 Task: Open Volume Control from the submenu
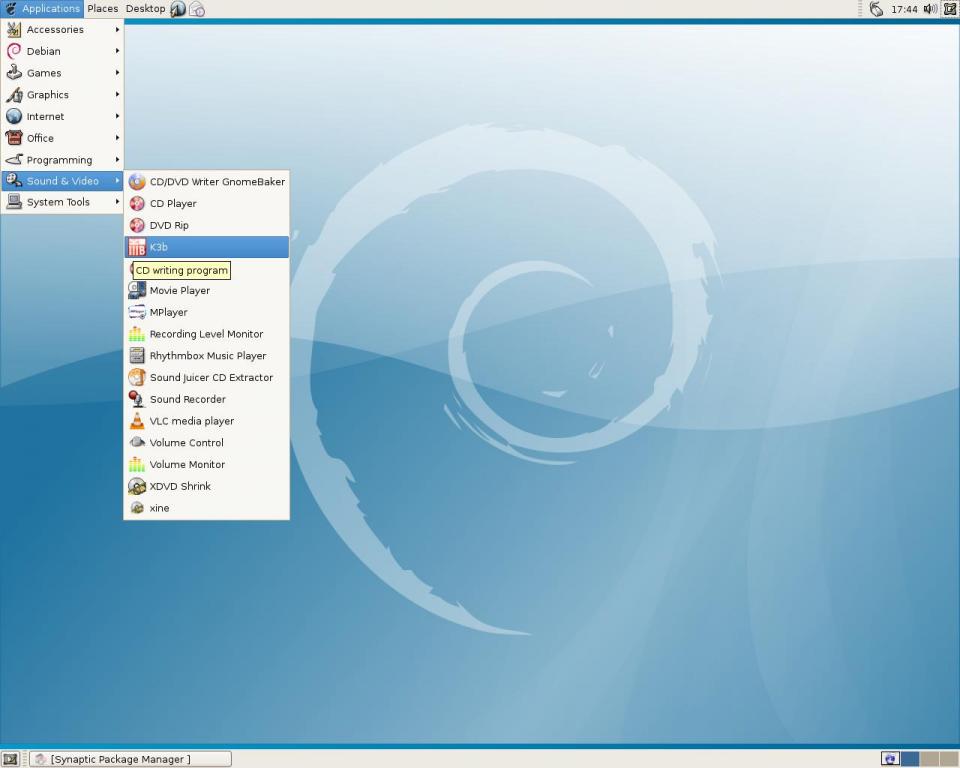pyautogui.click(x=206, y=443)
